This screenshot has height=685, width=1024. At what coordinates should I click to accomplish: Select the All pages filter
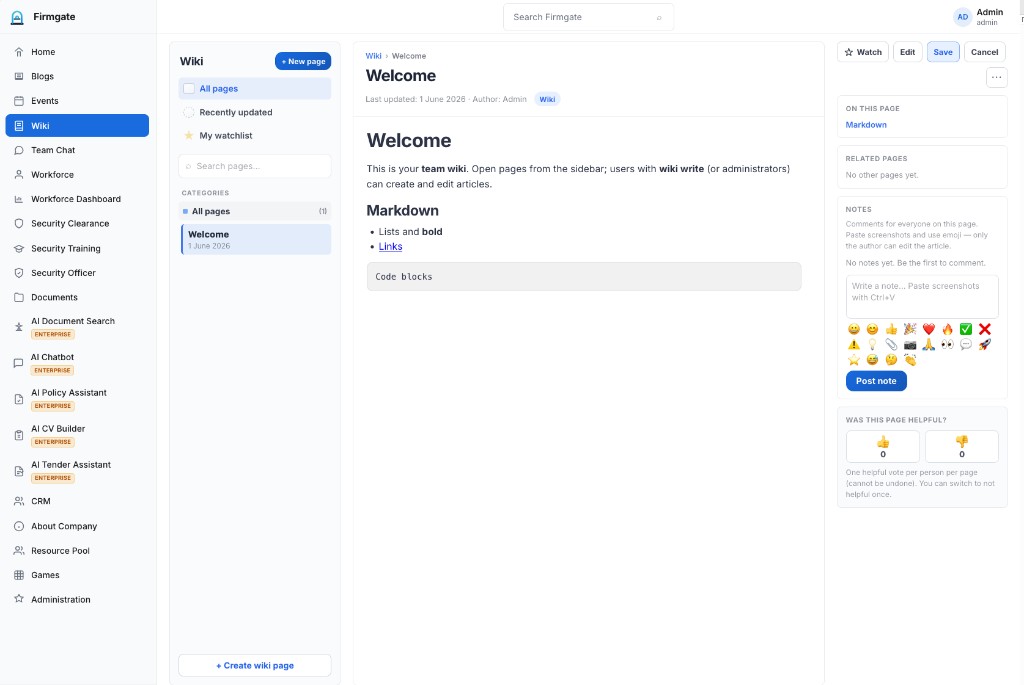(255, 88)
